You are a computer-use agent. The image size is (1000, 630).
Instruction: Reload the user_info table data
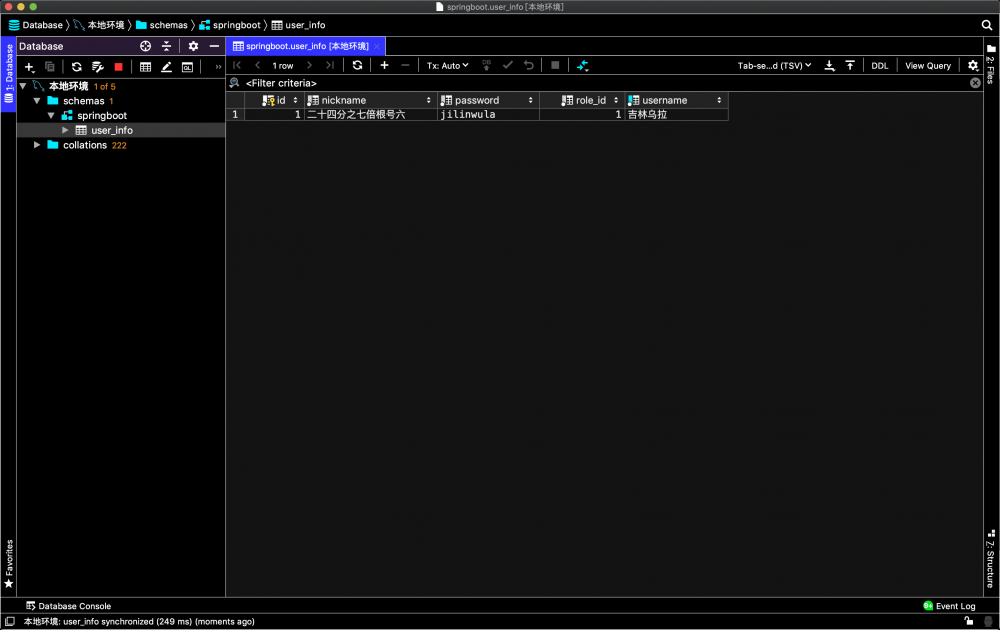point(357,65)
